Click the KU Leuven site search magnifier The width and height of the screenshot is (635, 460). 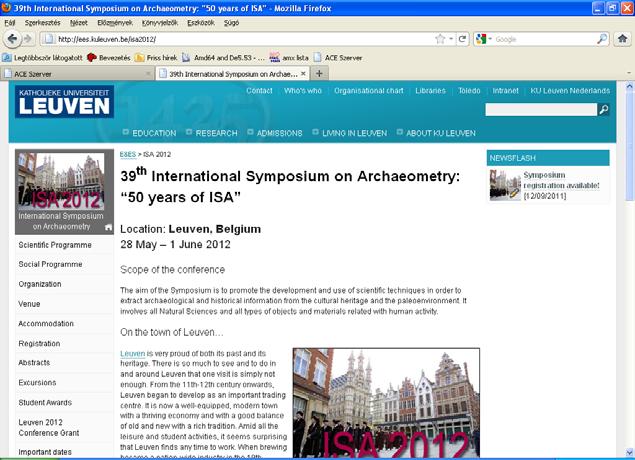(x=603, y=109)
